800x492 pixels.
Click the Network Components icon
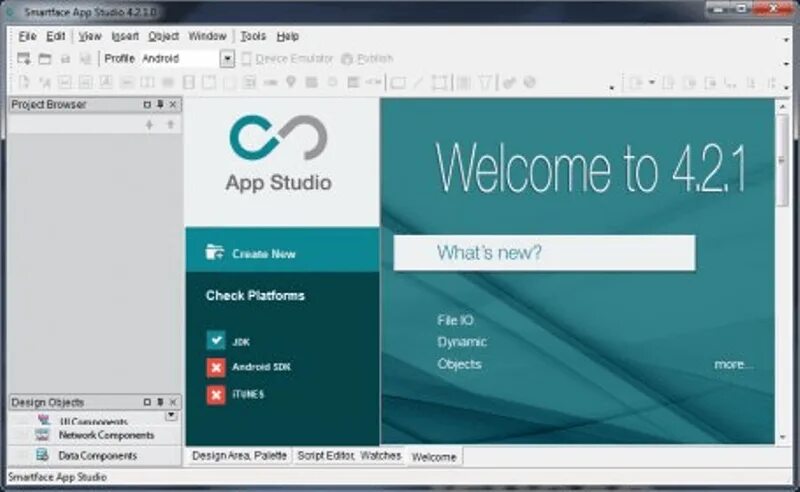(x=42, y=435)
